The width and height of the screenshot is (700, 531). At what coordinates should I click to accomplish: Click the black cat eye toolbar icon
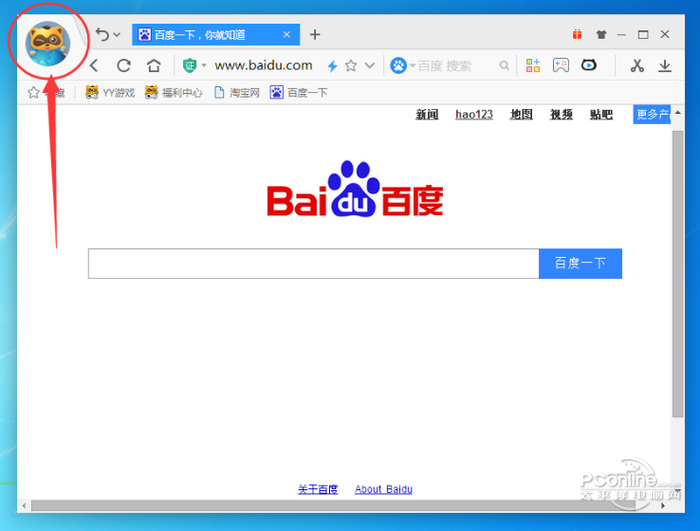tap(589, 65)
